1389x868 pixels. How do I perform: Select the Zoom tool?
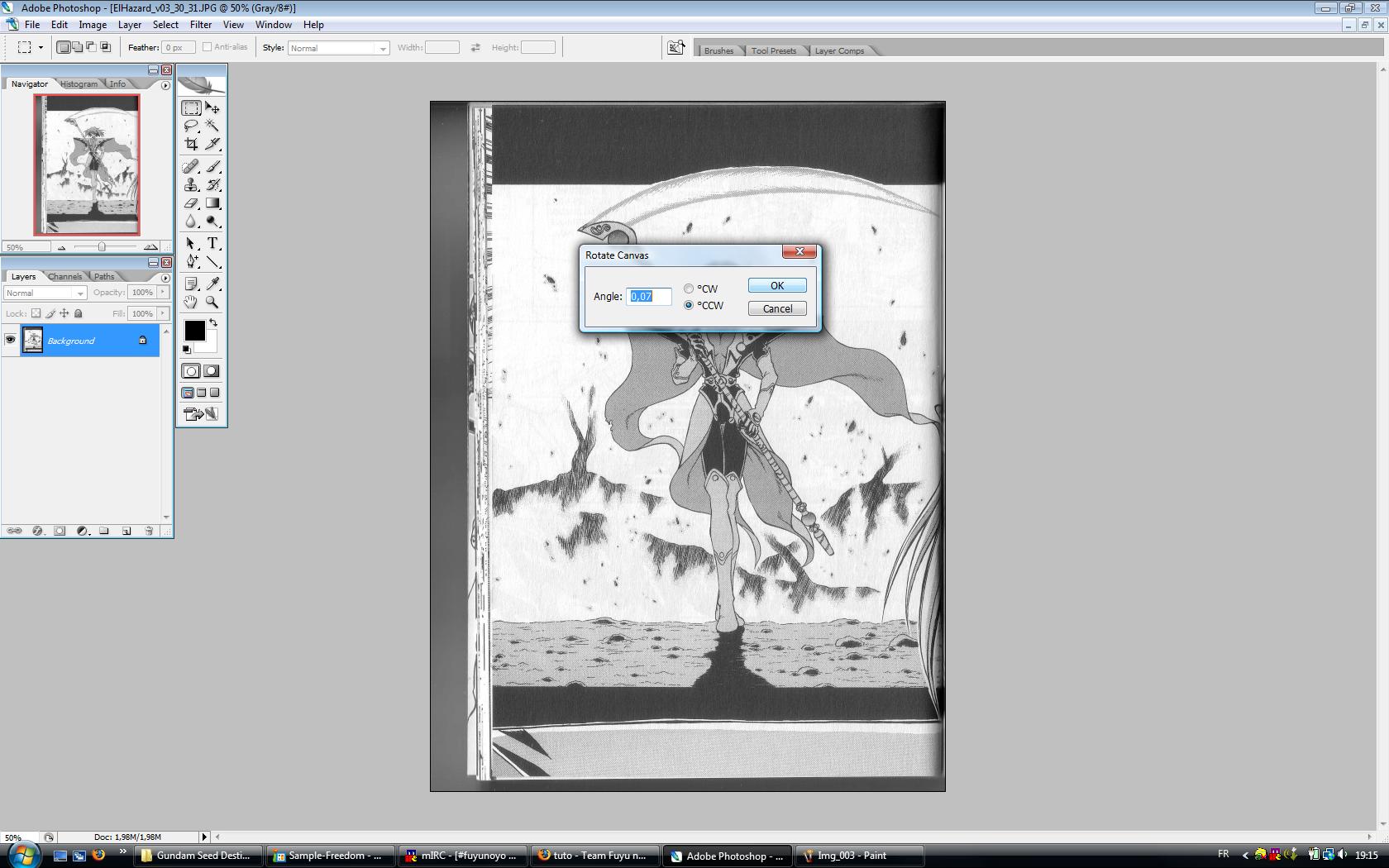click(x=212, y=303)
